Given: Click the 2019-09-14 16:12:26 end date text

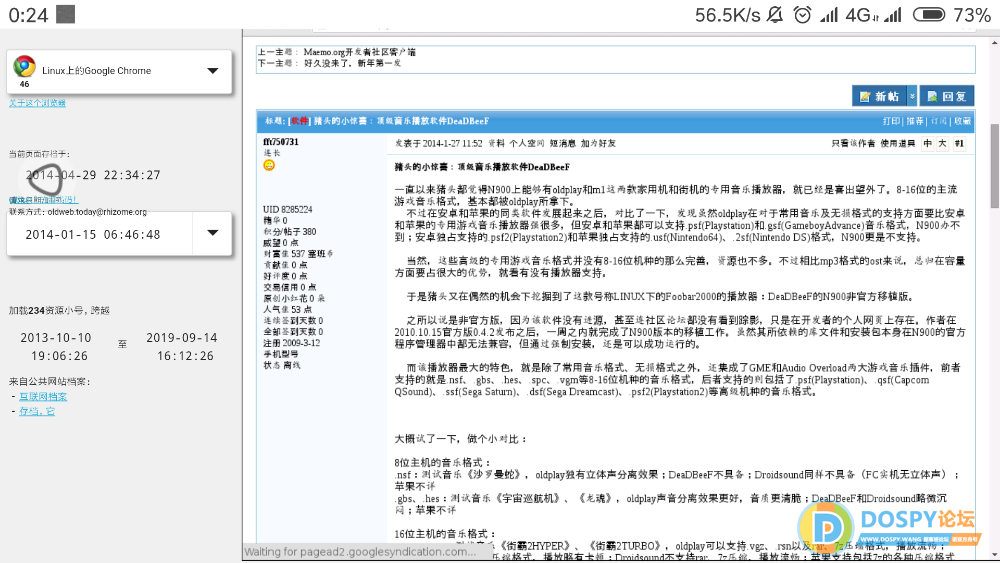Looking at the screenshot, I should [x=182, y=347].
